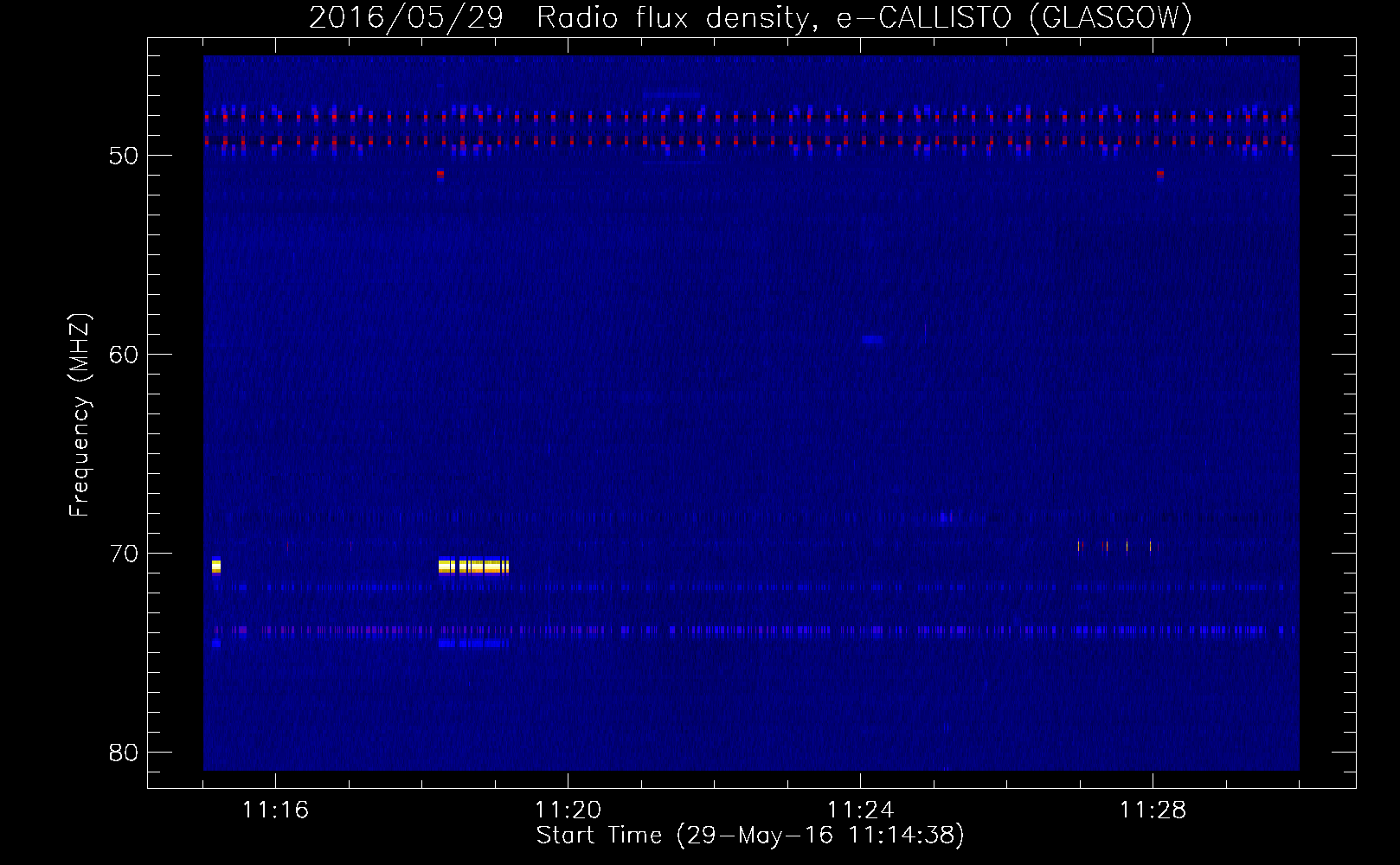Click the 11:28 time tick label

click(1153, 811)
